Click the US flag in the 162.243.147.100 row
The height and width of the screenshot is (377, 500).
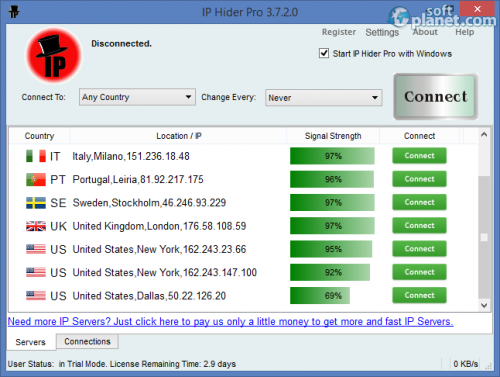[x=36, y=272]
